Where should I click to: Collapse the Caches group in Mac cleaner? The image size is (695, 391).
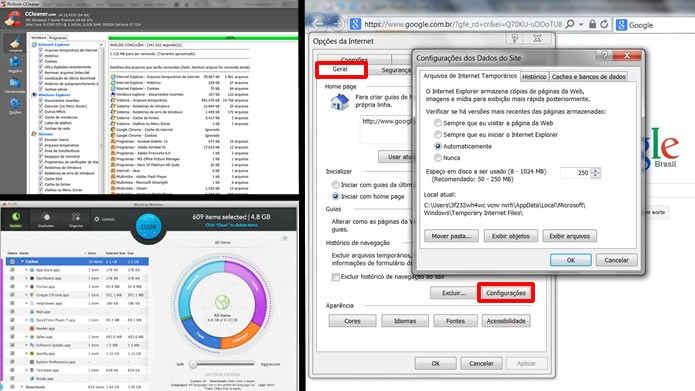tap(22, 262)
